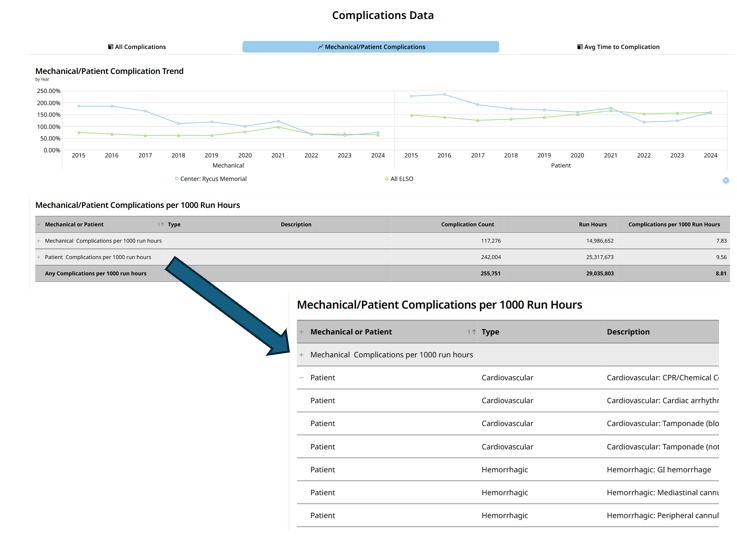Click the header plus icon in enlarged table

coord(301,332)
